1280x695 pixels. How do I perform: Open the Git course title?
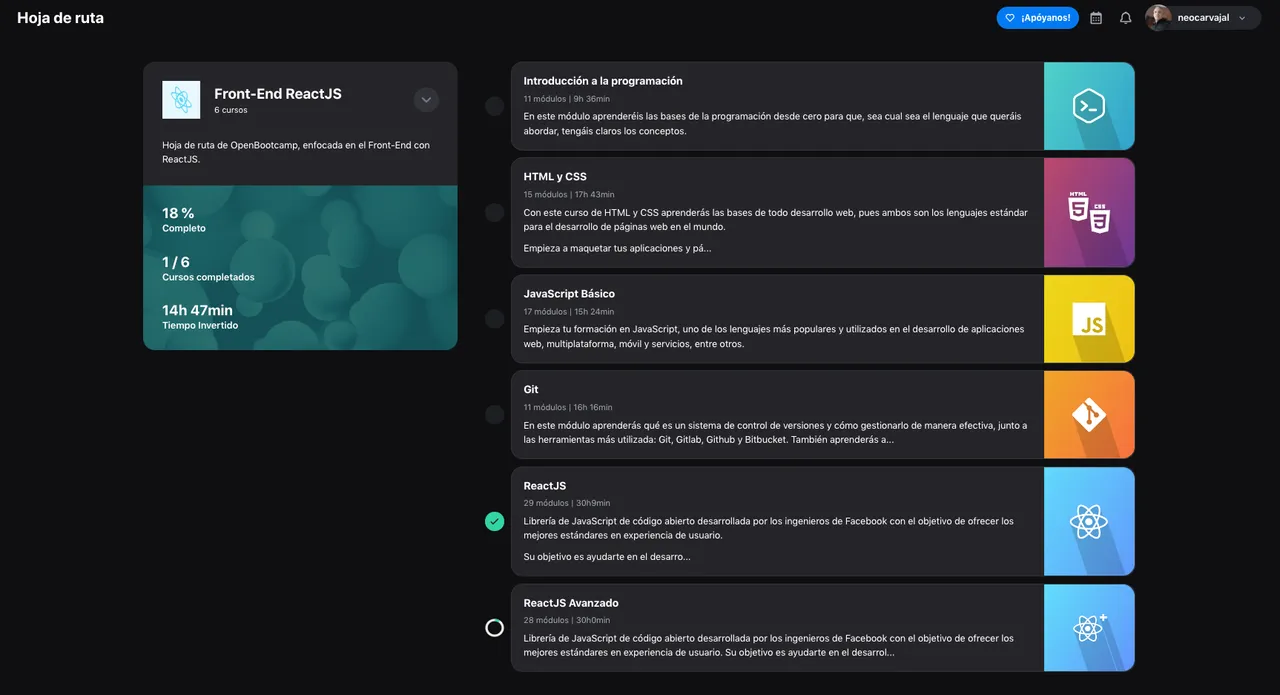point(531,390)
